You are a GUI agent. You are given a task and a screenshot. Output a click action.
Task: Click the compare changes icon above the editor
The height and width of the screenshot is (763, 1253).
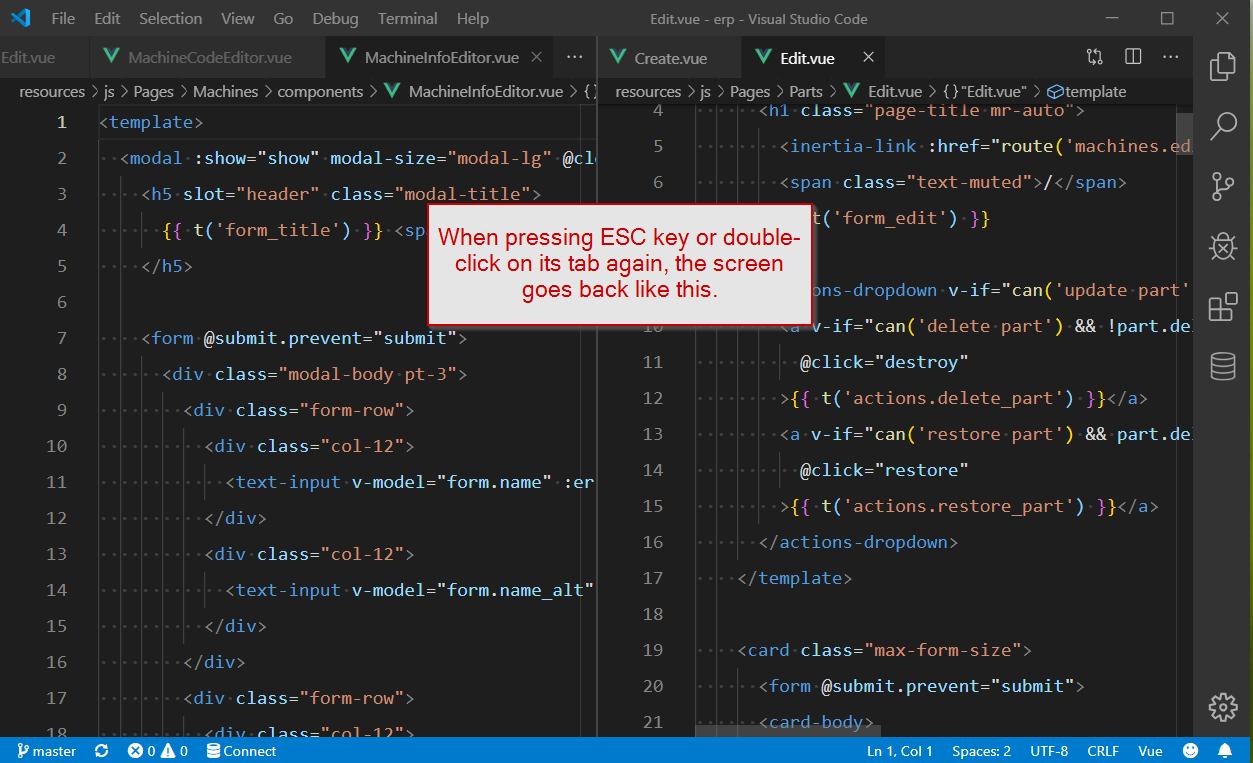(1094, 57)
